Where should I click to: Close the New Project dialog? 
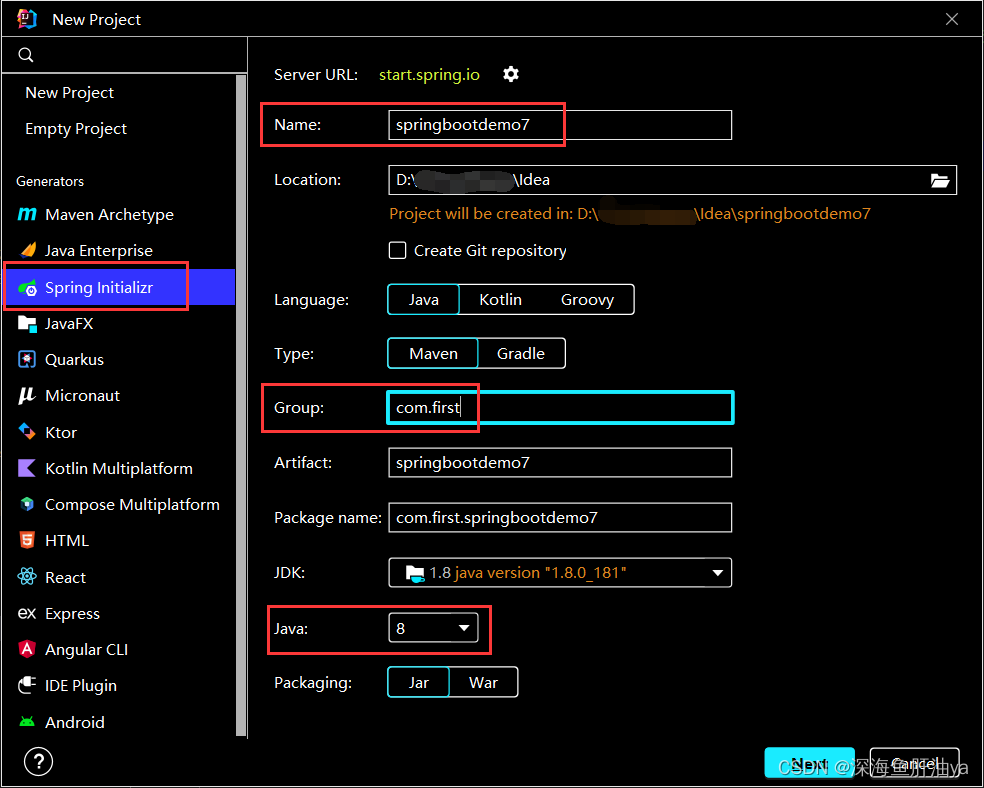click(x=951, y=19)
